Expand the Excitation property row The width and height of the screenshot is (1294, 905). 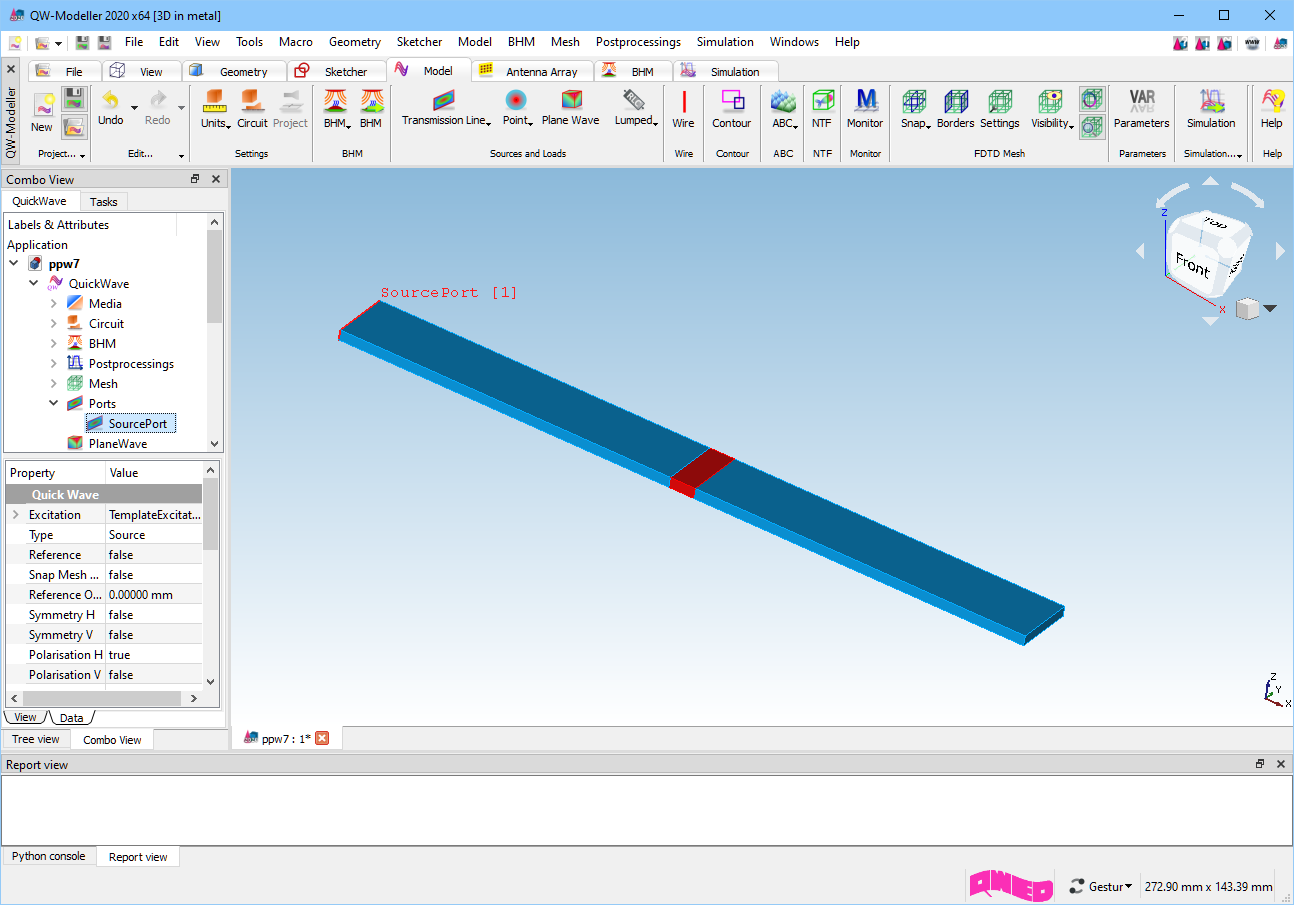click(15, 515)
